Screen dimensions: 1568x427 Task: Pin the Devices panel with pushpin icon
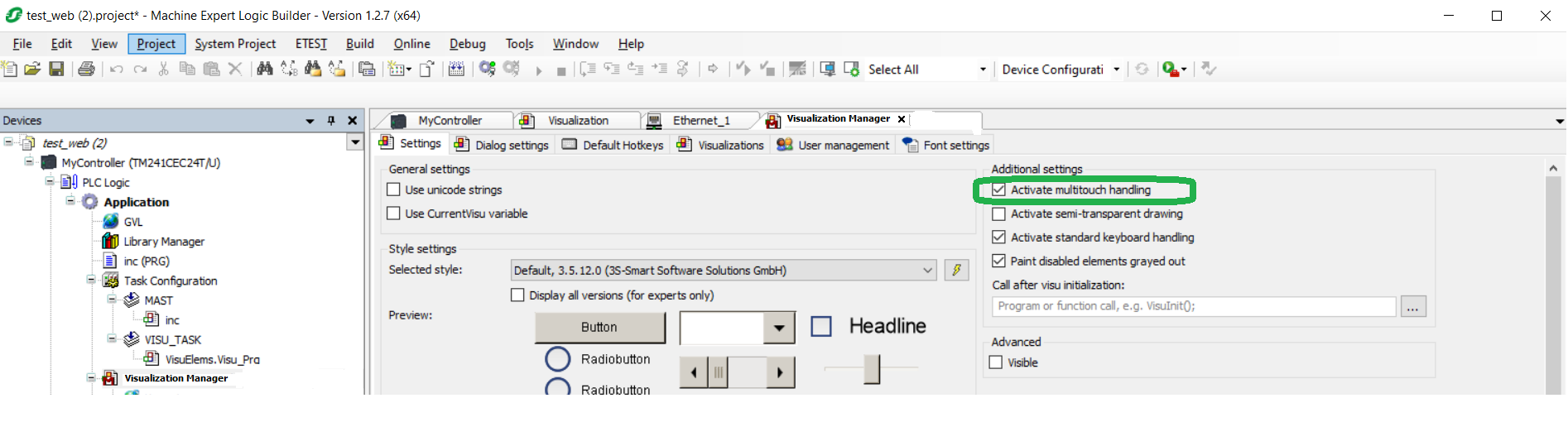tap(331, 120)
